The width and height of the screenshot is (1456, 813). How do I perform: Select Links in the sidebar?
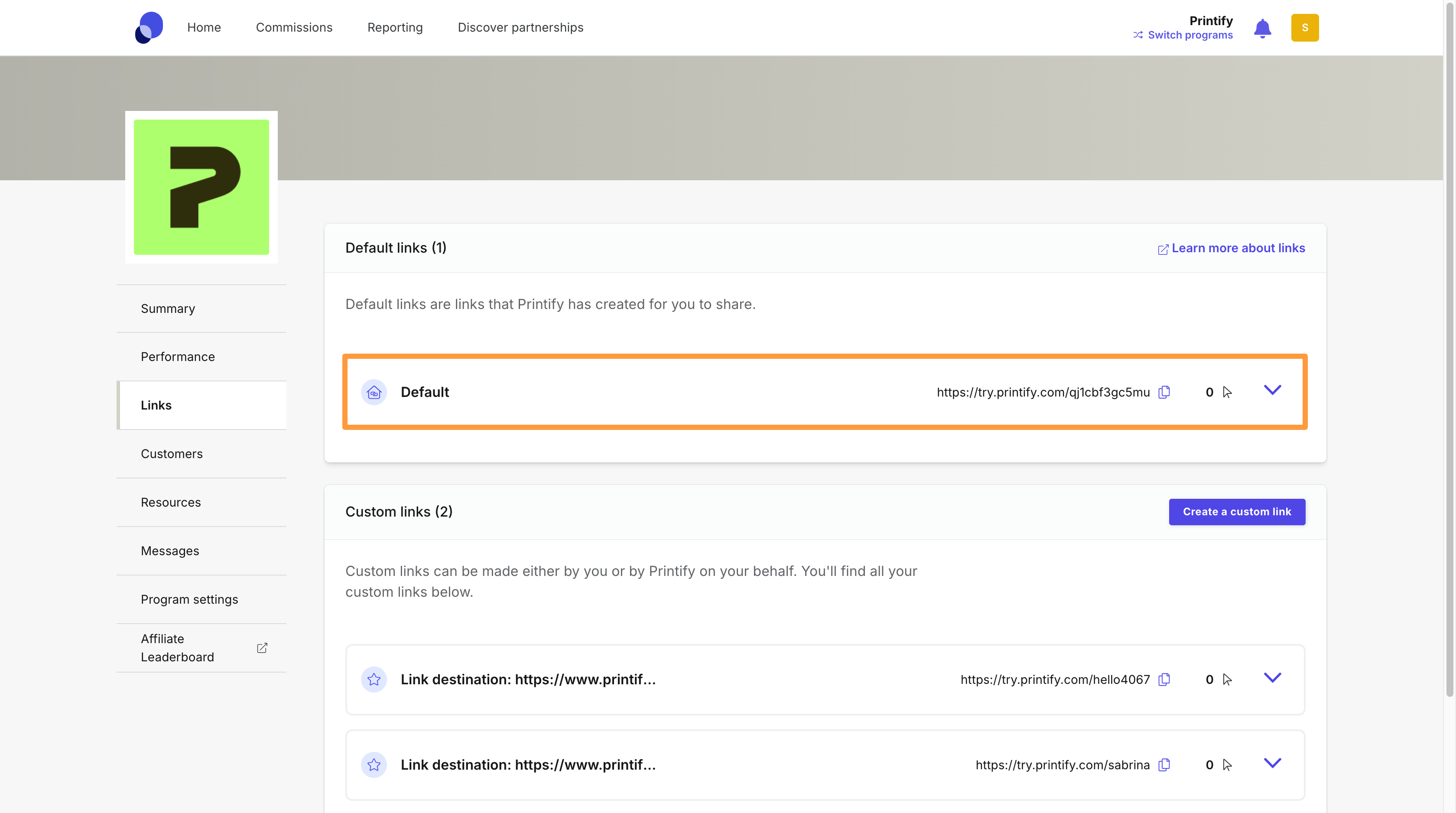pos(202,405)
